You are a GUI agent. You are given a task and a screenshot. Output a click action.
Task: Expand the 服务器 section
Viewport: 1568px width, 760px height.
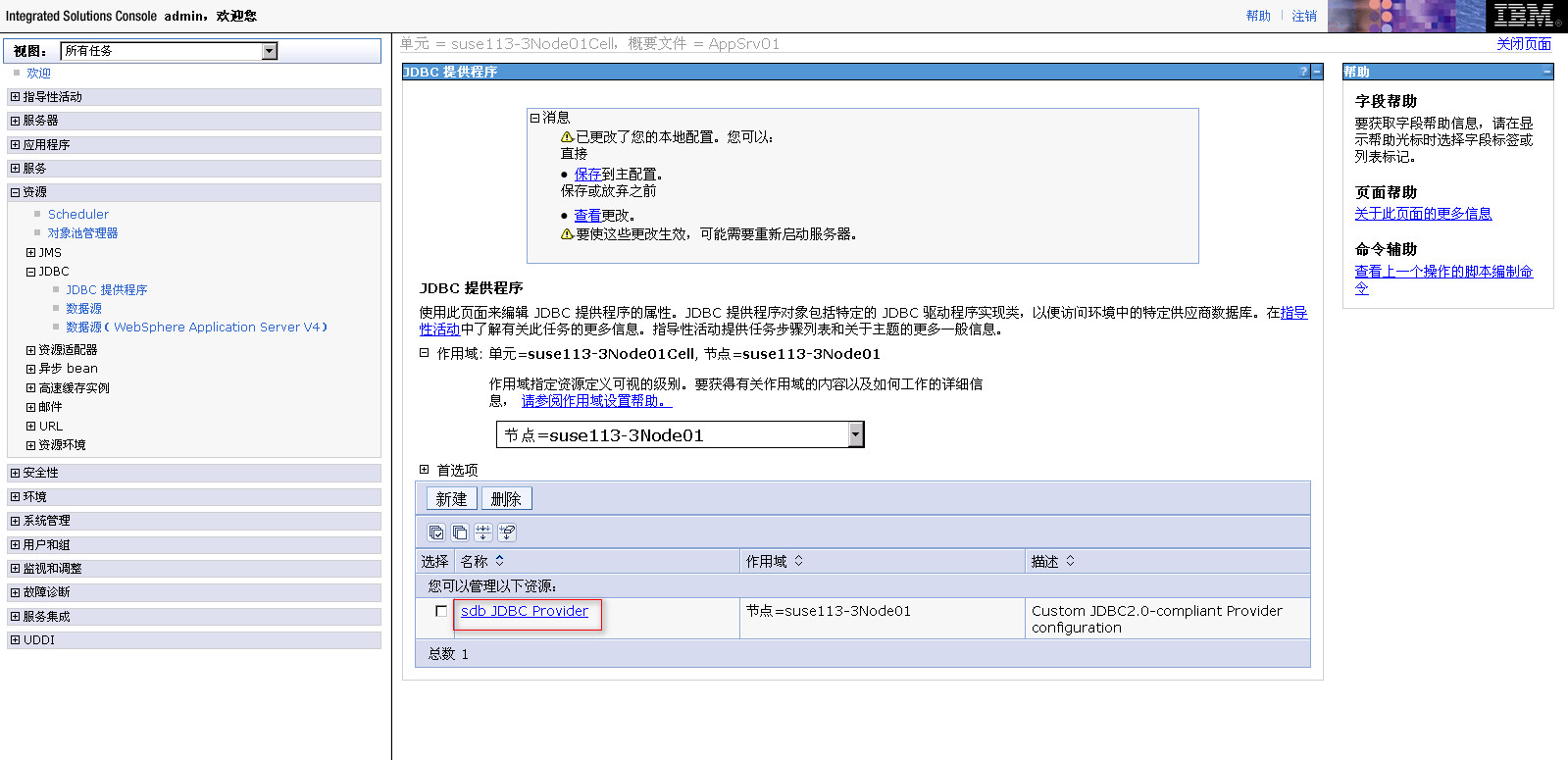click(x=15, y=121)
